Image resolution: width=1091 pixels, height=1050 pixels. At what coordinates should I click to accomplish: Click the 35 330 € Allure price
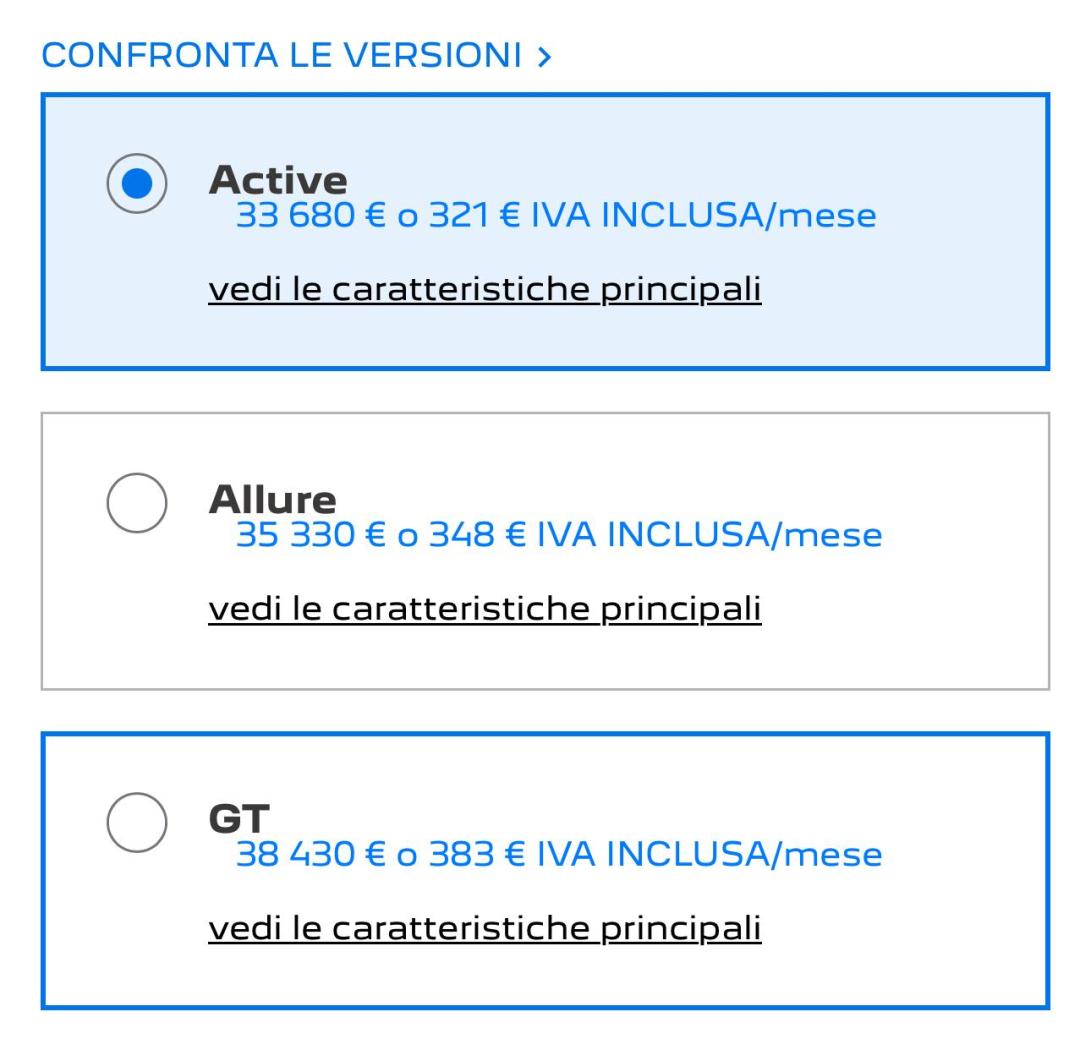pyautogui.click(x=309, y=535)
